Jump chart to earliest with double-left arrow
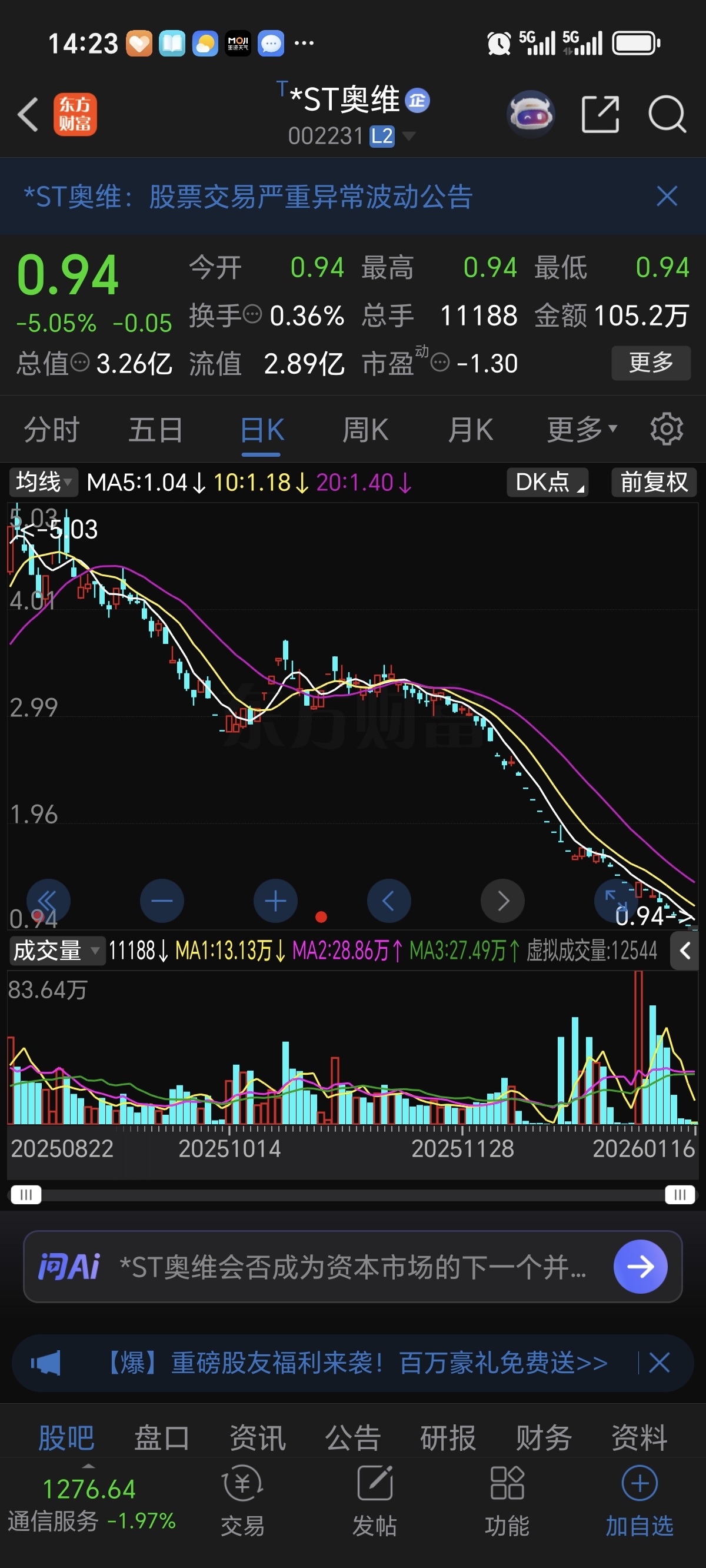The width and height of the screenshot is (706, 1568). click(48, 901)
